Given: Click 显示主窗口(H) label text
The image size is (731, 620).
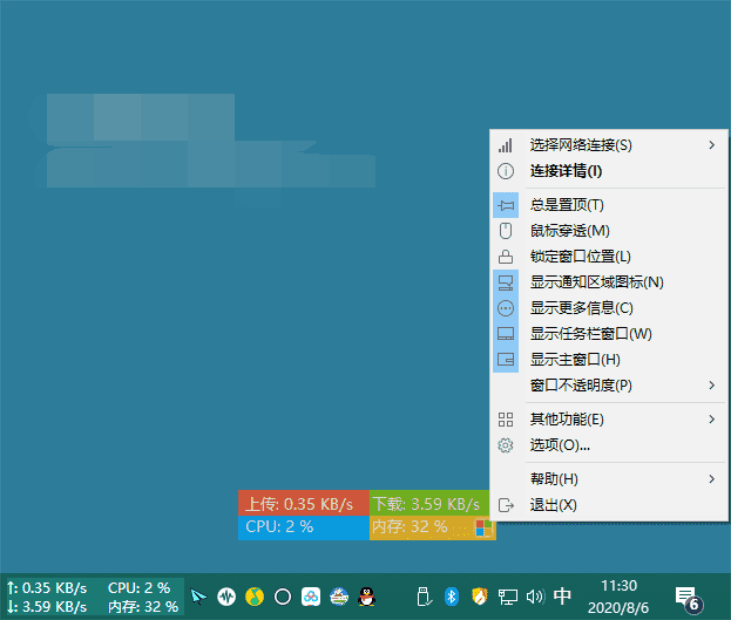Looking at the screenshot, I should click(575, 359).
